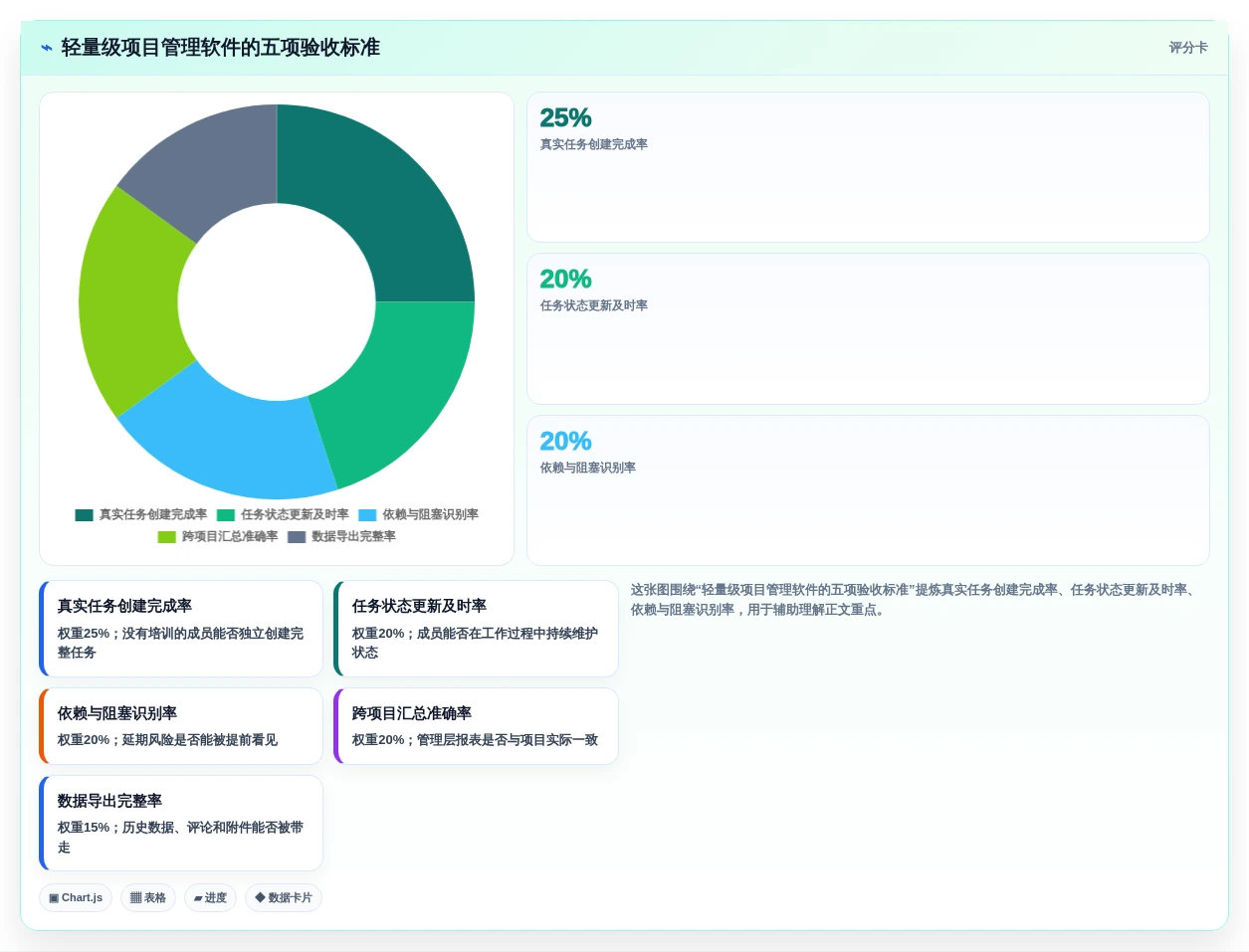Click the lightning icon beside the title
This screenshot has height=952, width=1249.
(x=46, y=48)
